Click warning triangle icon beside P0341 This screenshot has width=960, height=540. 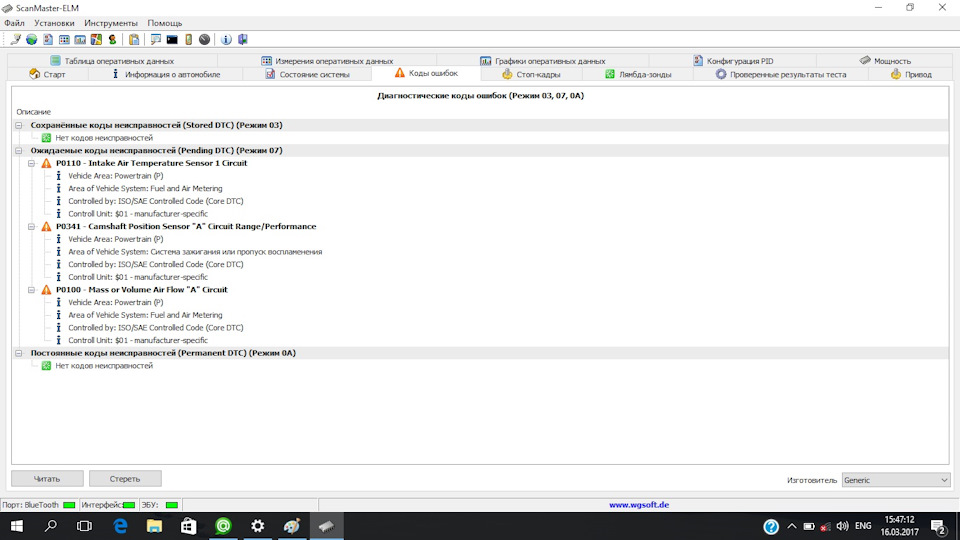[47, 227]
